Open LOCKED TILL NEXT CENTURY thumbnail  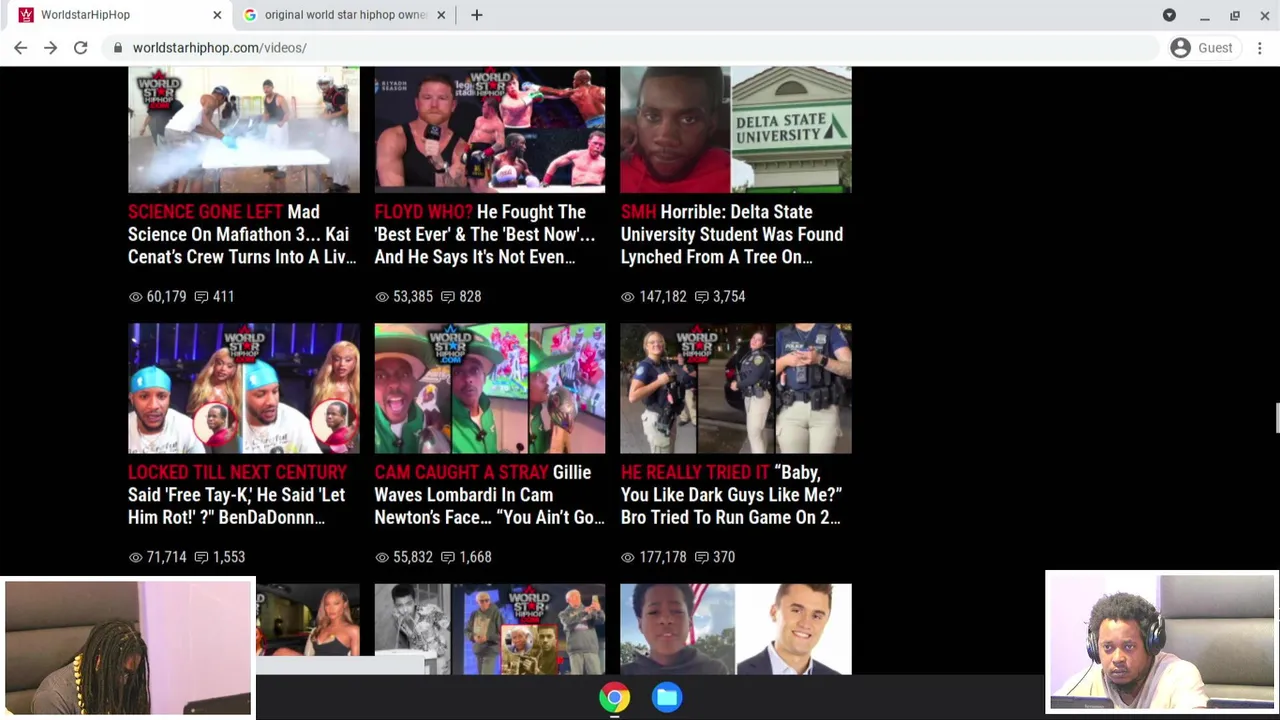point(244,388)
